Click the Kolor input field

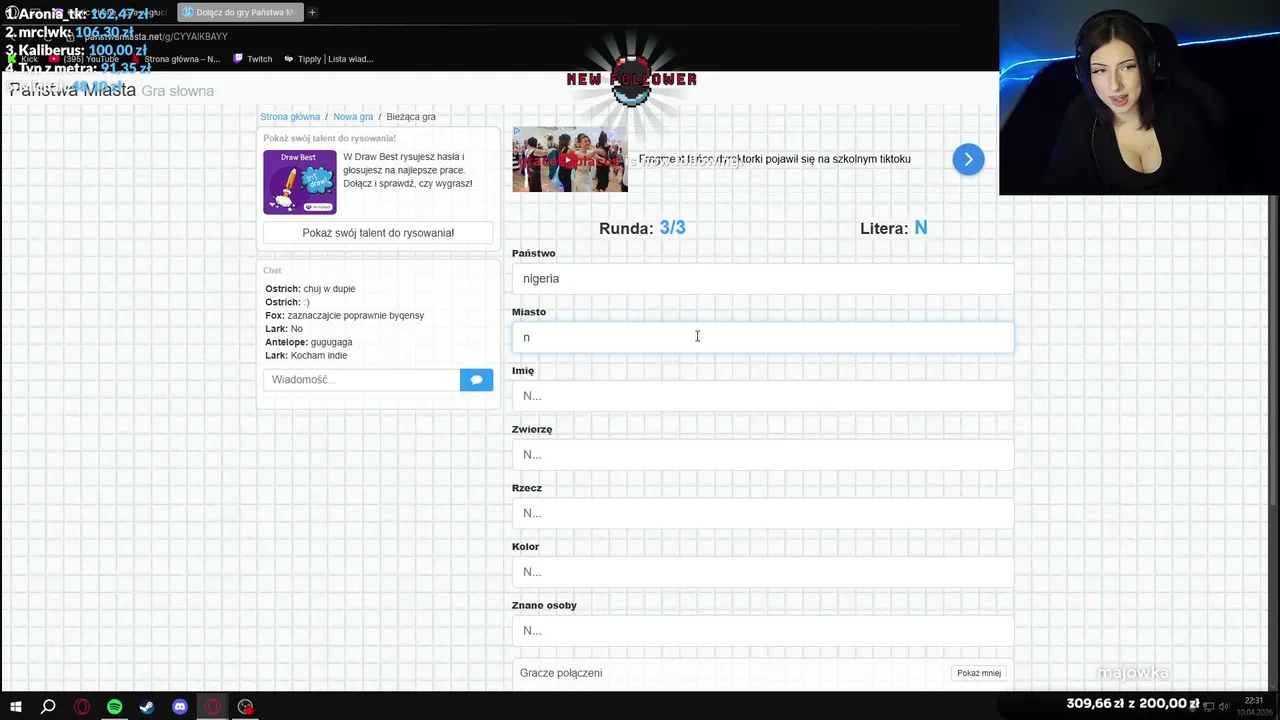tap(763, 572)
